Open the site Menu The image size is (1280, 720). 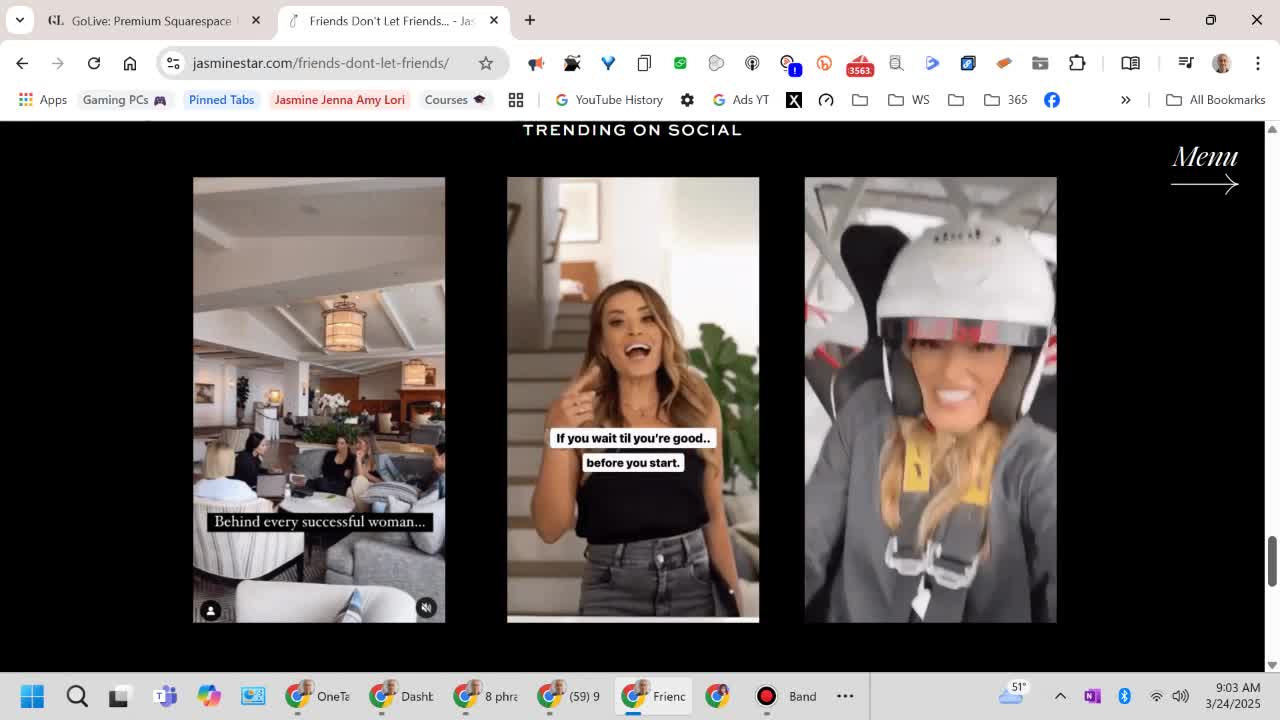[x=1205, y=167]
